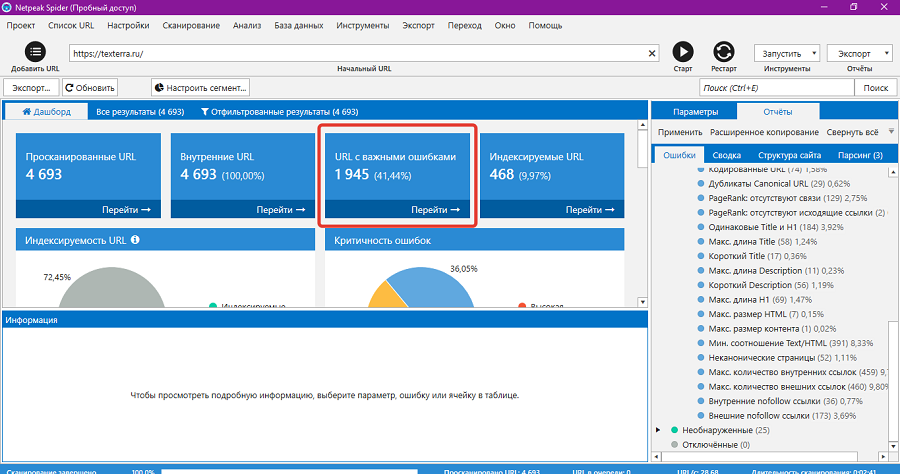Open the Парсинг (3) tab

pos(860,155)
